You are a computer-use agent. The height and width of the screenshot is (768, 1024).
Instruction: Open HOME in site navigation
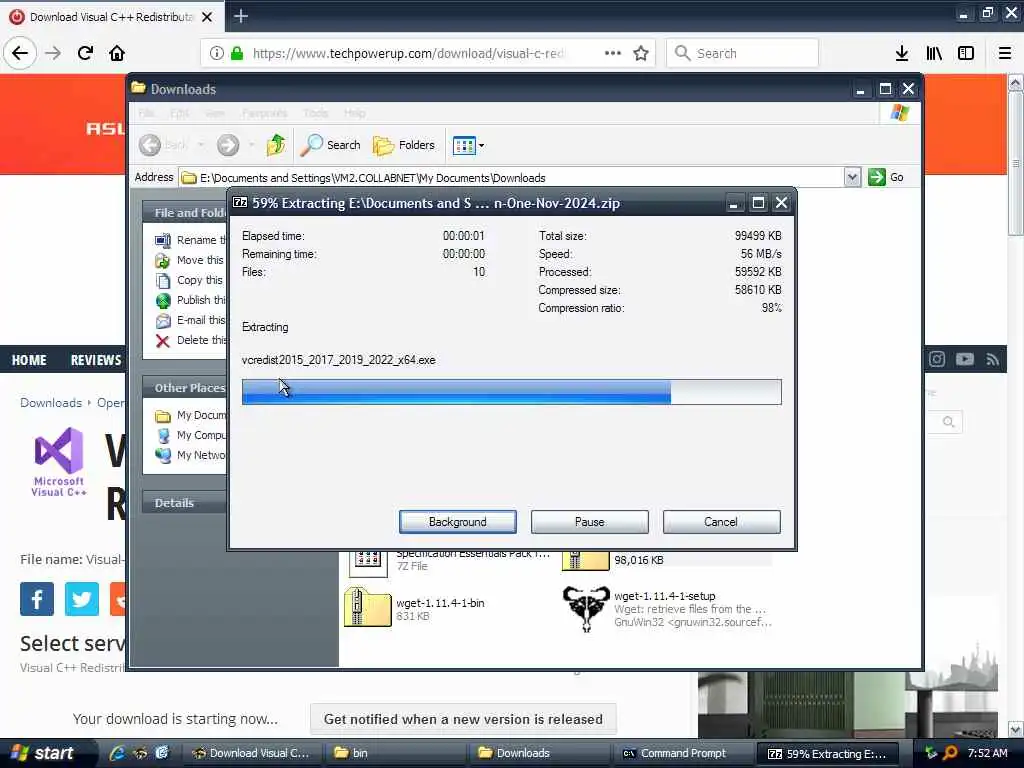(x=29, y=360)
